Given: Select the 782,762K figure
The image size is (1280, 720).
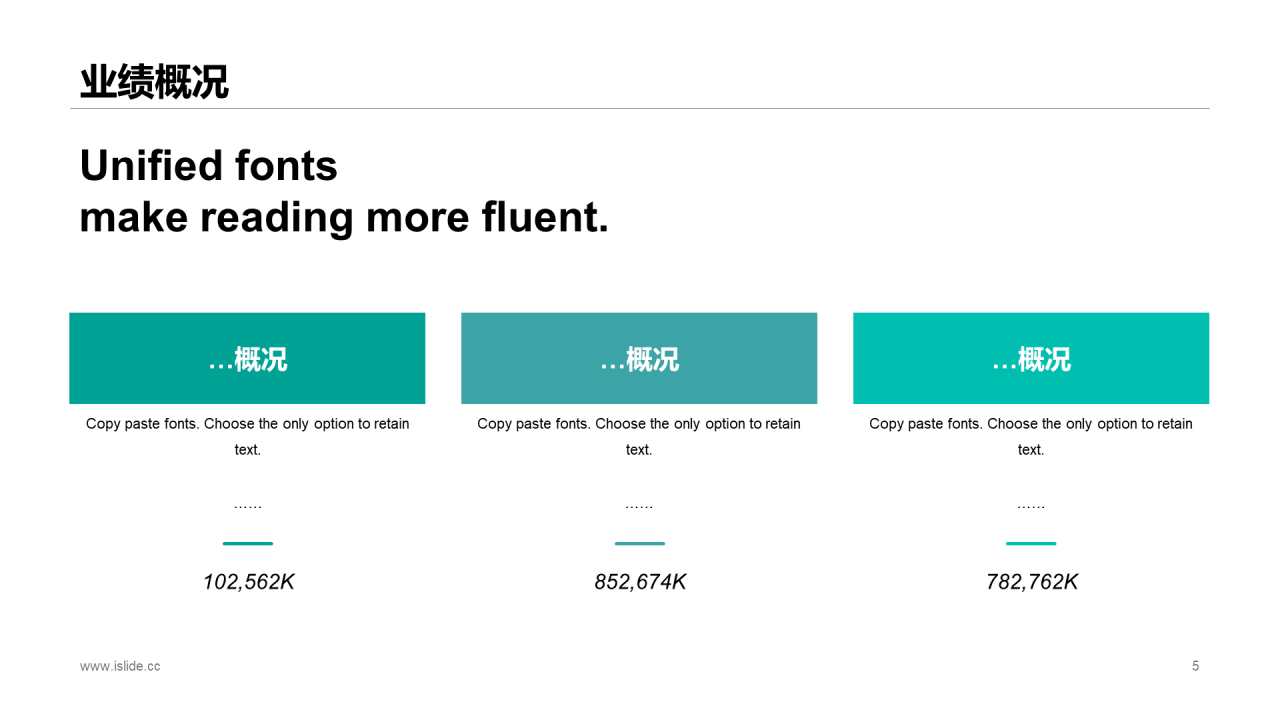Looking at the screenshot, I should pyautogui.click(x=1032, y=582).
